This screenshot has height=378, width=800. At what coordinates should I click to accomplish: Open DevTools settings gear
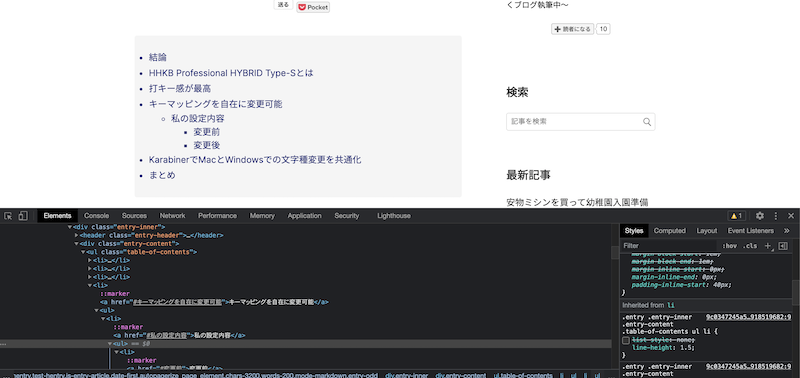coord(760,216)
